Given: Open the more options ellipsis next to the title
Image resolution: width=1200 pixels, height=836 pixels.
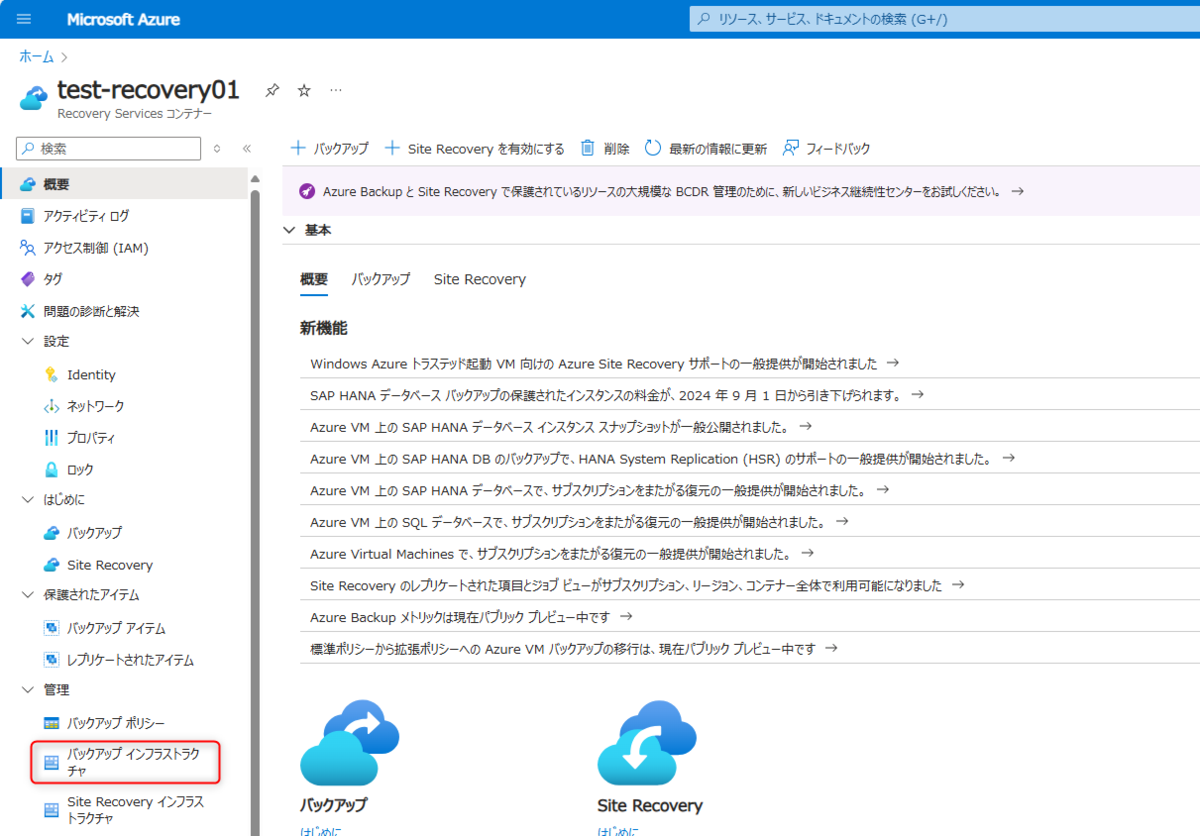Looking at the screenshot, I should tap(336, 90).
